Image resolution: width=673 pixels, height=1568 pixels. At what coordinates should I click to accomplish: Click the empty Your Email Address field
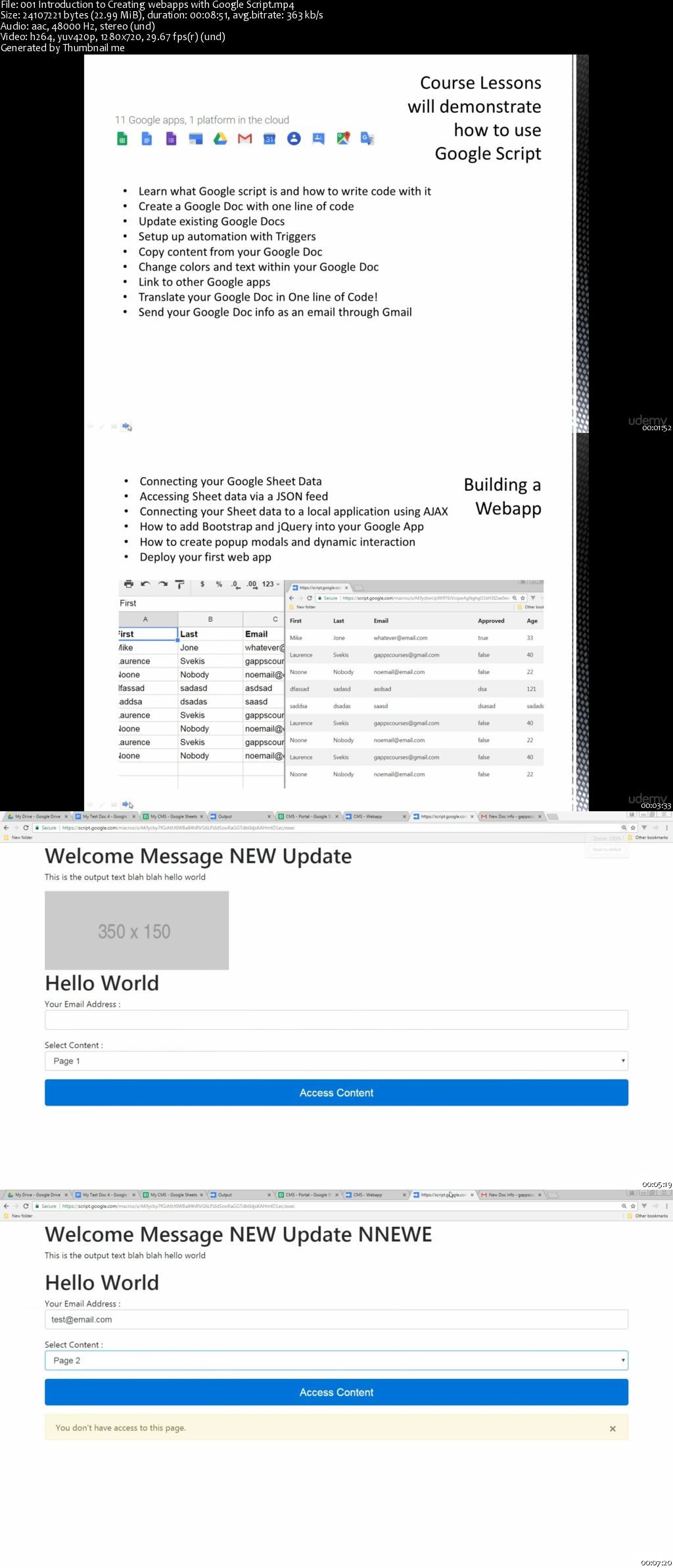[336, 1020]
